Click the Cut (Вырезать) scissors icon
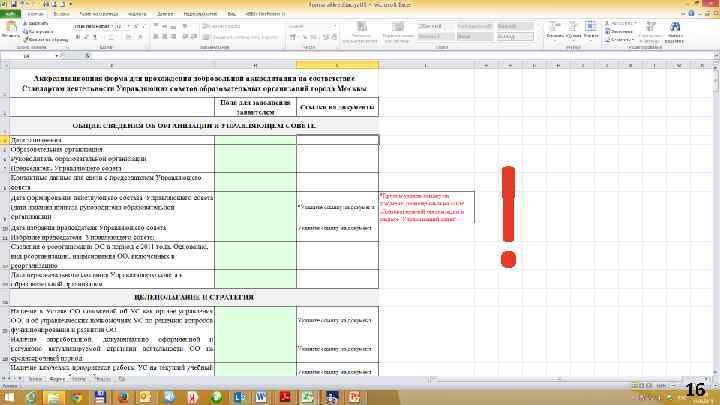This screenshot has width=720, height=405. (x=26, y=23)
